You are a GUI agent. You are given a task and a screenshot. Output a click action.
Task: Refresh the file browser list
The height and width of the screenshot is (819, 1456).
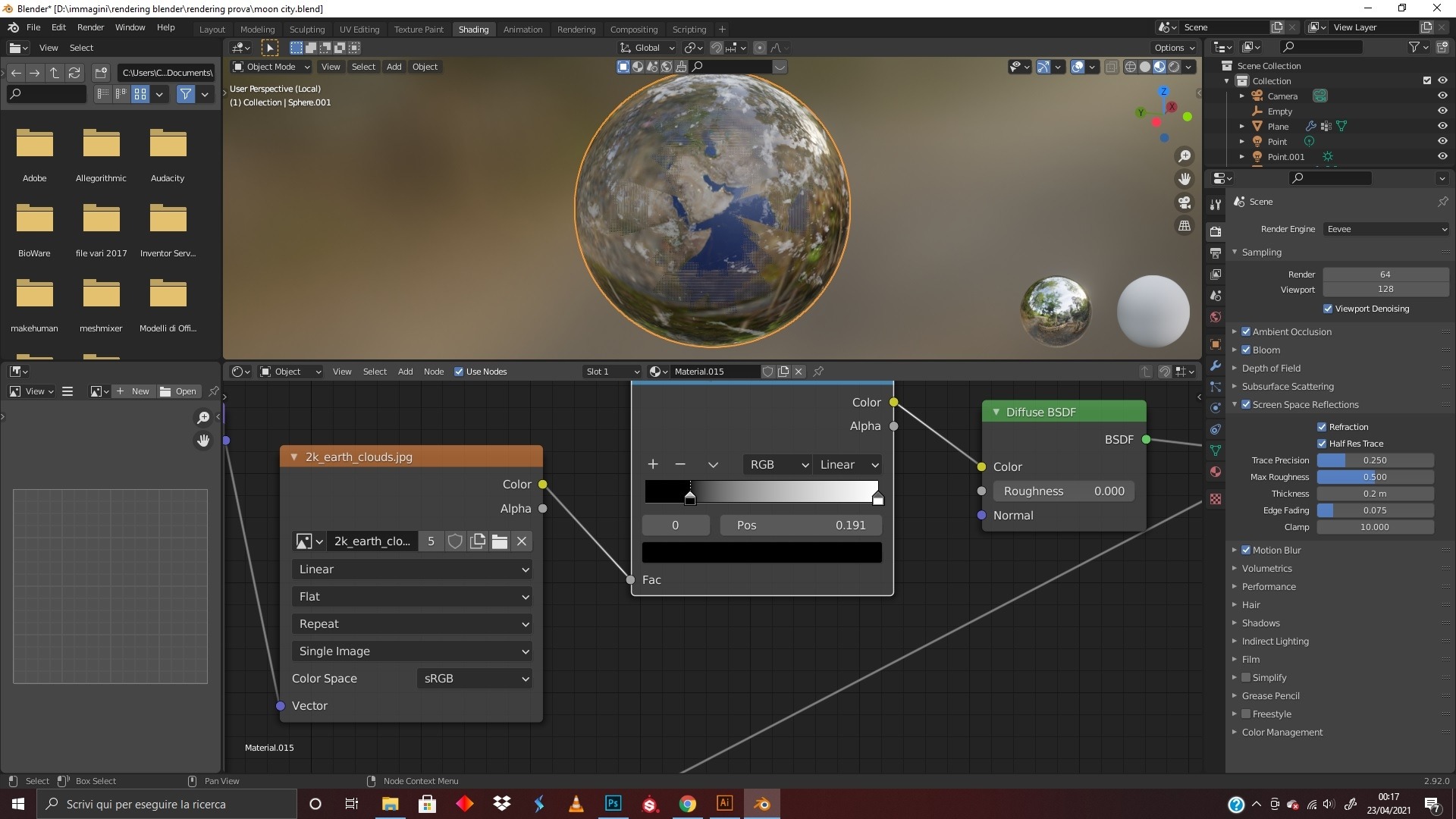point(74,73)
